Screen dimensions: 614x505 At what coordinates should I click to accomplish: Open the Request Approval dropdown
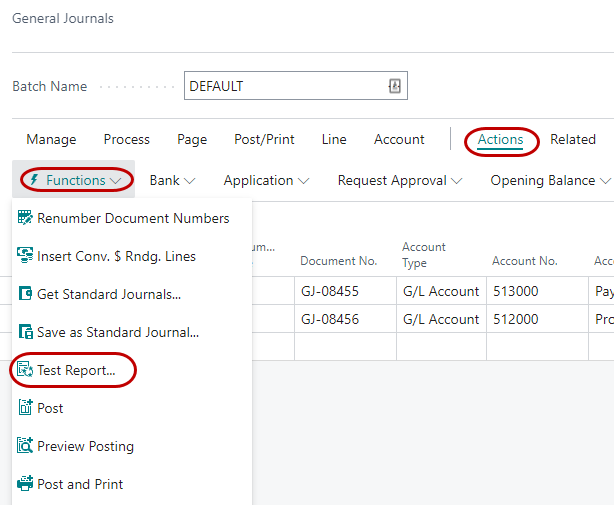400,180
